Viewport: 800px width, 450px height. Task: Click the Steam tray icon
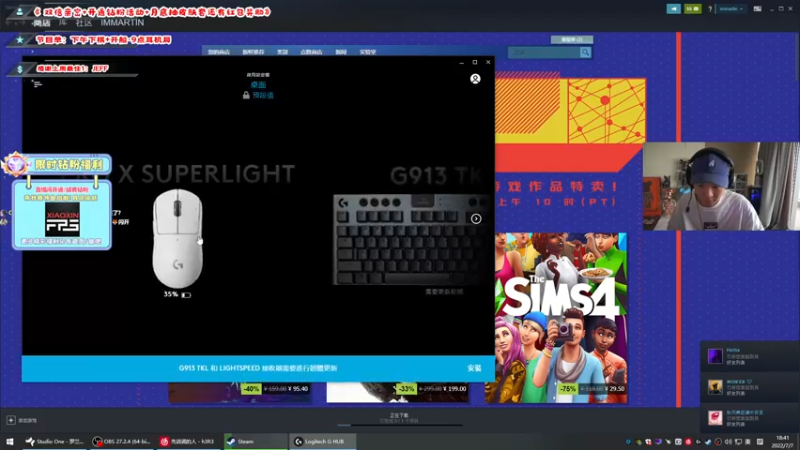coord(708,442)
